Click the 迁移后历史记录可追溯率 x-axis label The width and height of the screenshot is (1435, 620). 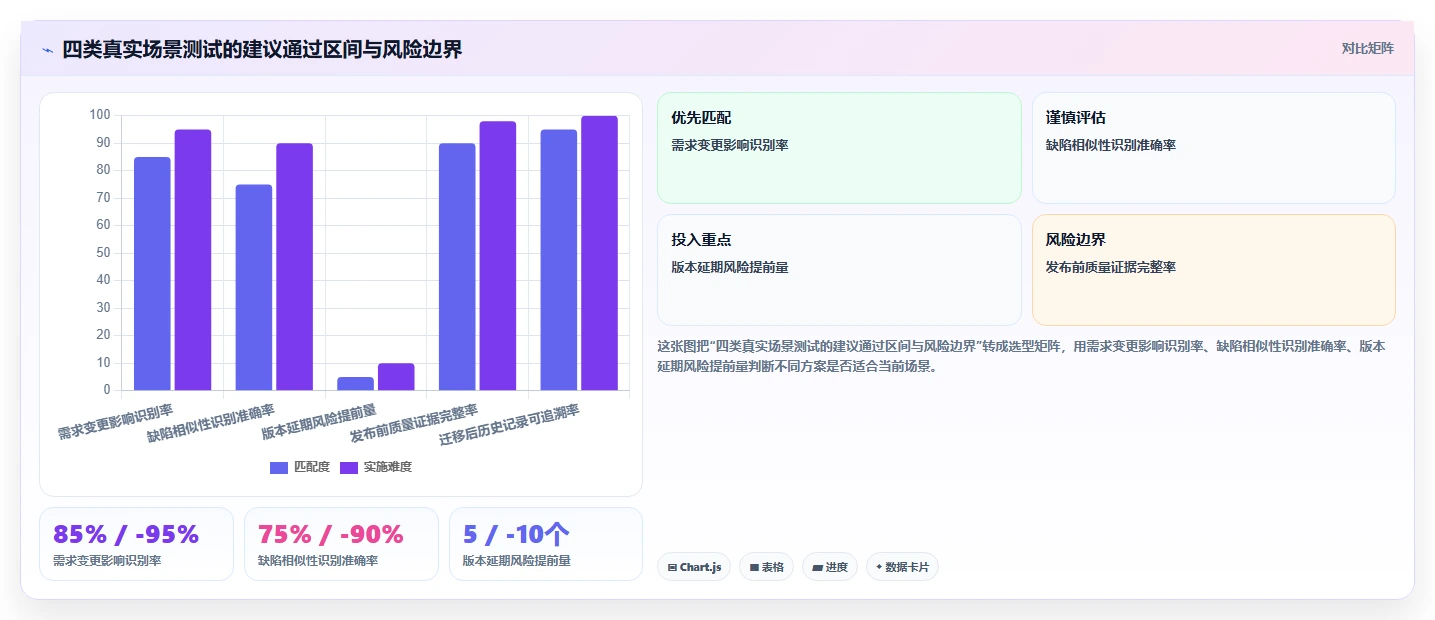pos(510,426)
